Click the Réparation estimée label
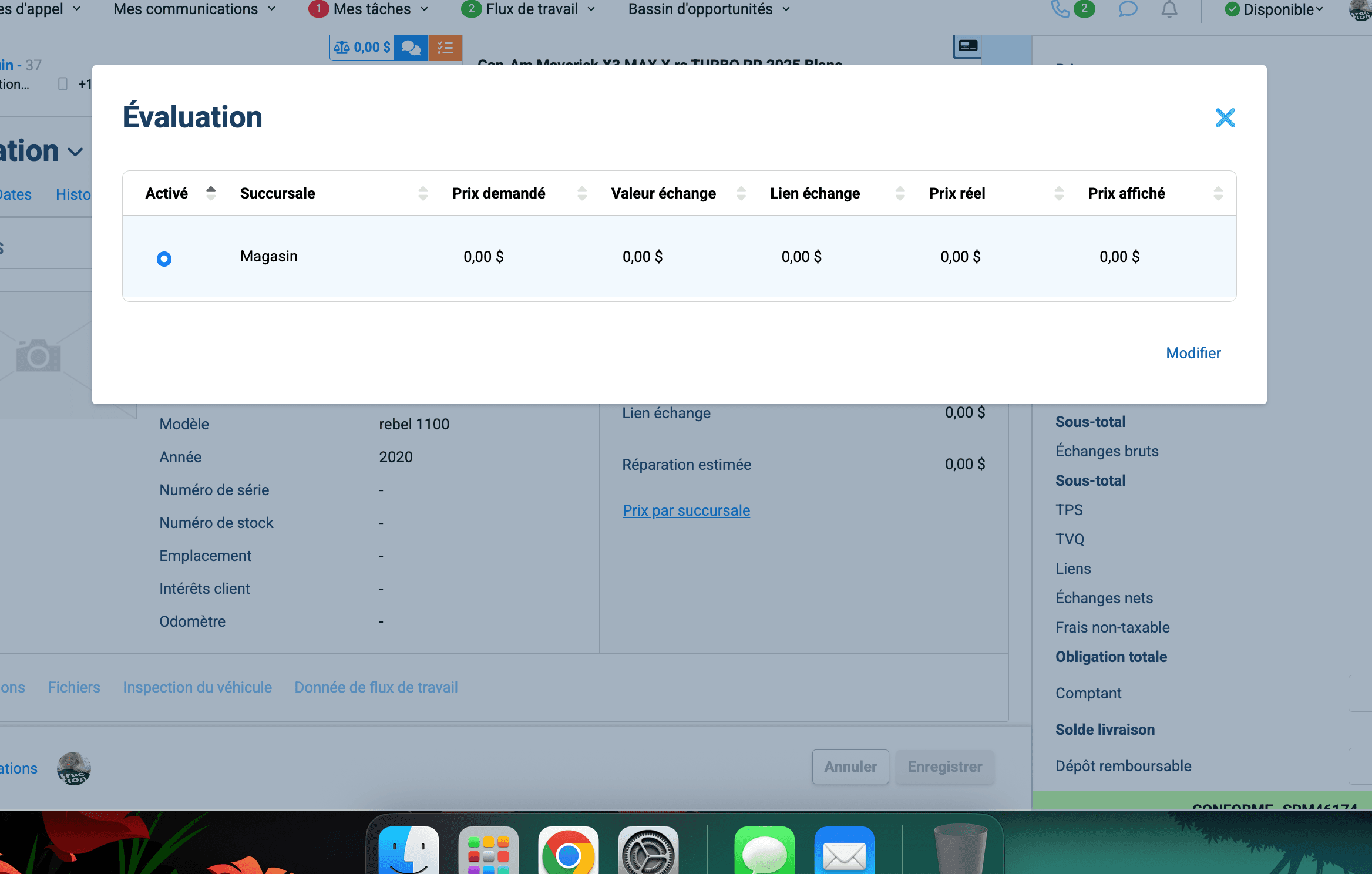This screenshot has height=874, width=1372. click(x=687, y=465)
